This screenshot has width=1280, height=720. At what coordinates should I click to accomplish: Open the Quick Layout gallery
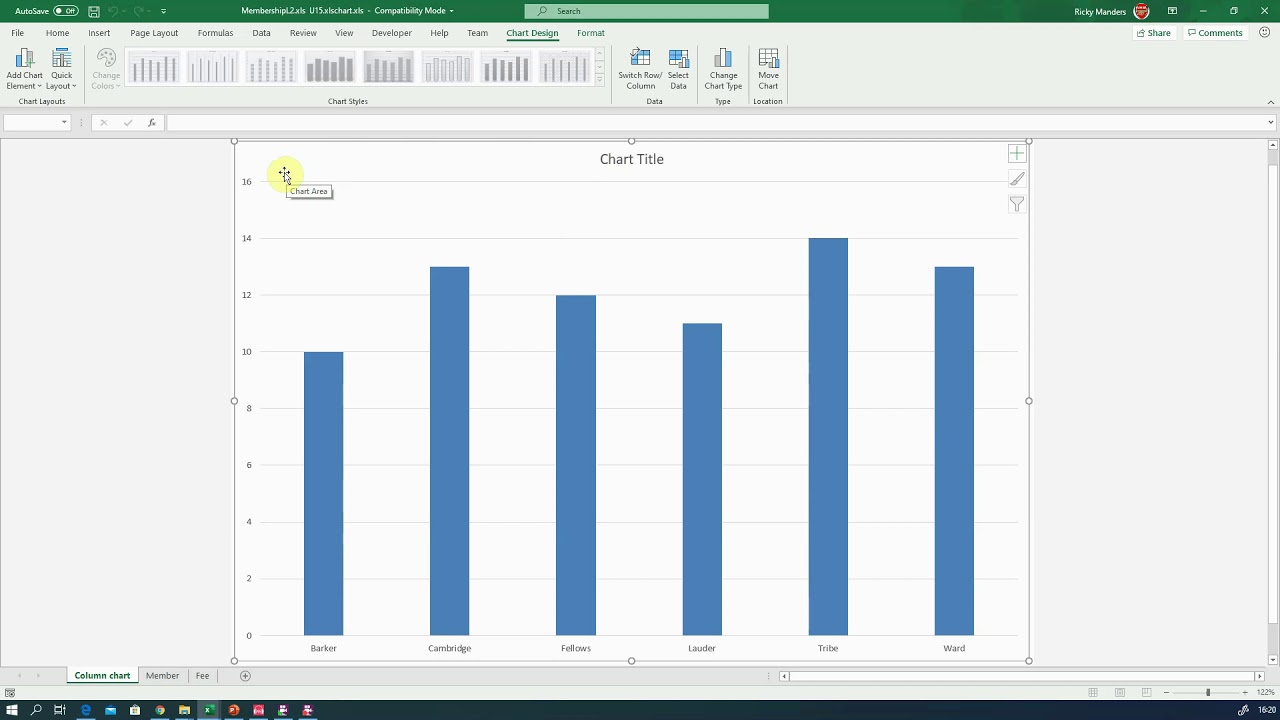click(61, 69)
